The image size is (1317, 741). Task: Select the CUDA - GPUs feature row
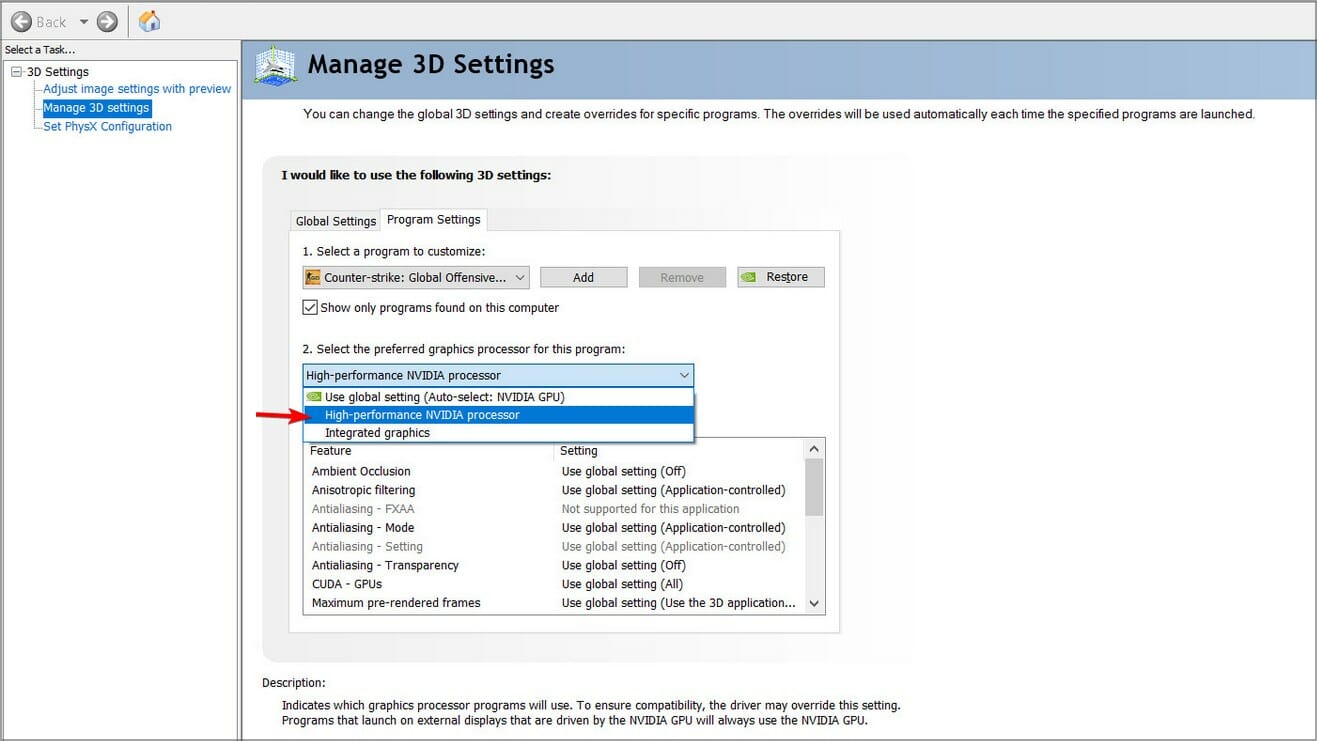(x=554, y=584)
